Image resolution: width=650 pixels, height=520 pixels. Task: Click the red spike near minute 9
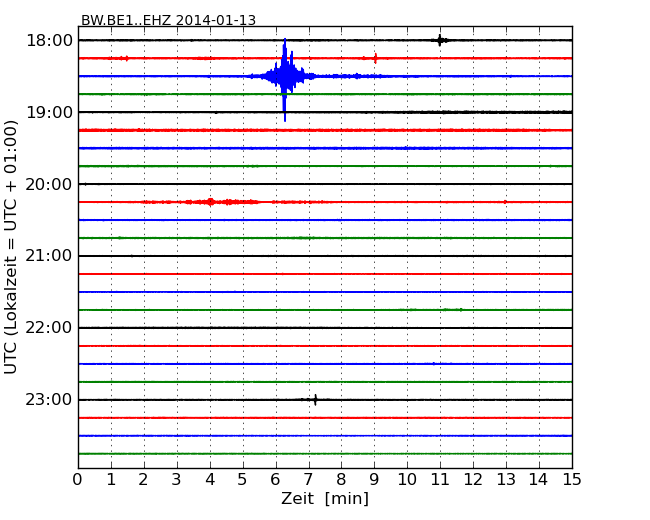click(375, 58)
